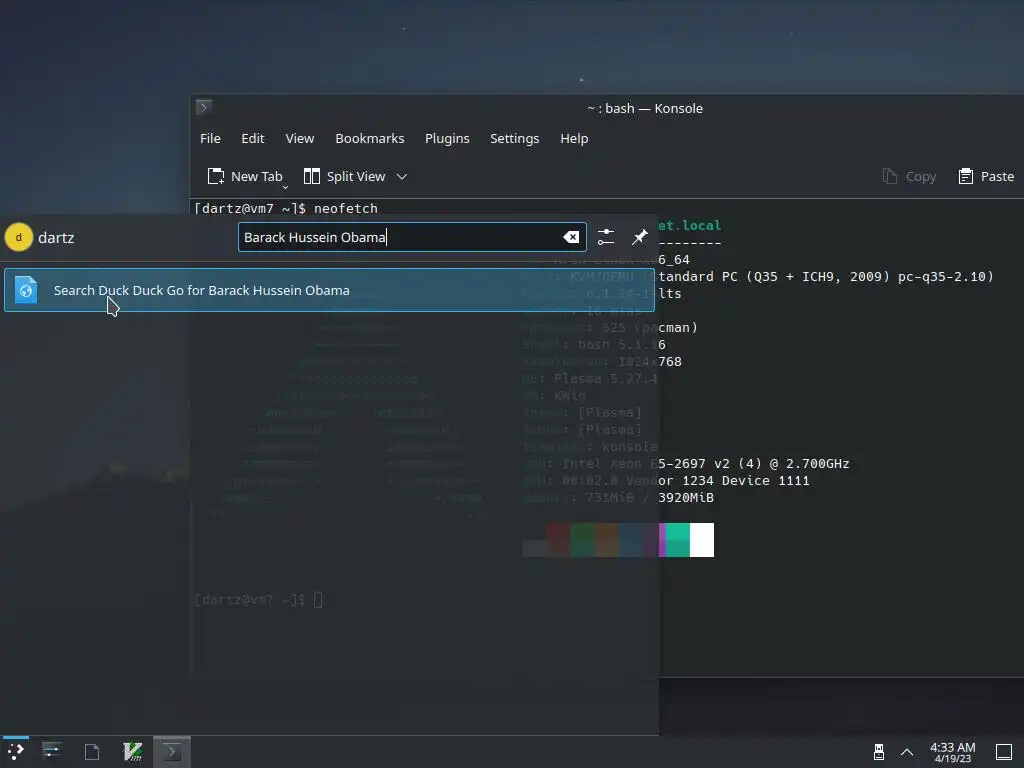1024x768 pixels.
Task: Open Konsole Plugins menu
Action: [x=447, y=138]
